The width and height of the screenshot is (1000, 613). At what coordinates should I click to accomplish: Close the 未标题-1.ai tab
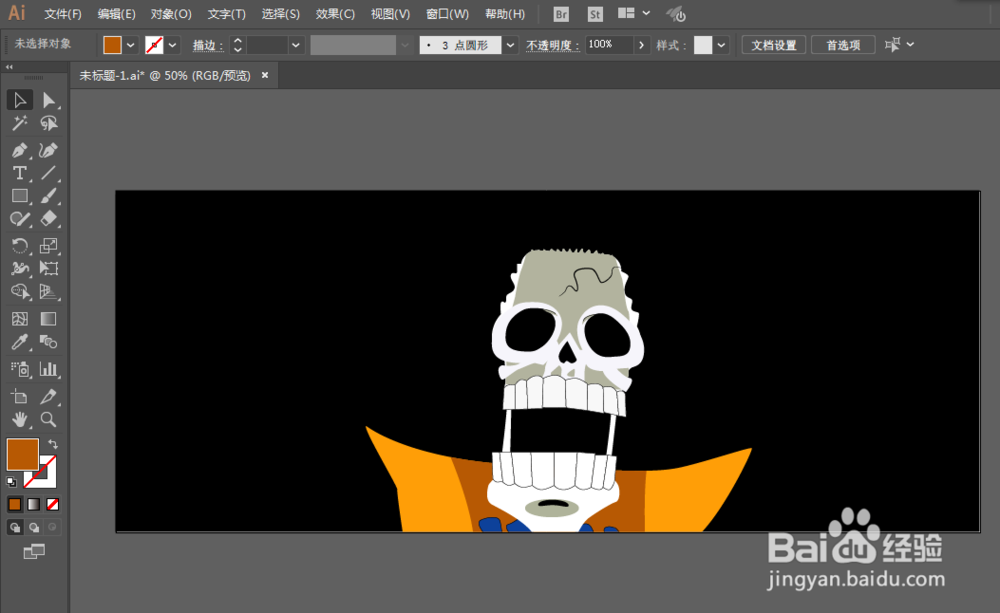pyautogui.click(x=265, y=75)
